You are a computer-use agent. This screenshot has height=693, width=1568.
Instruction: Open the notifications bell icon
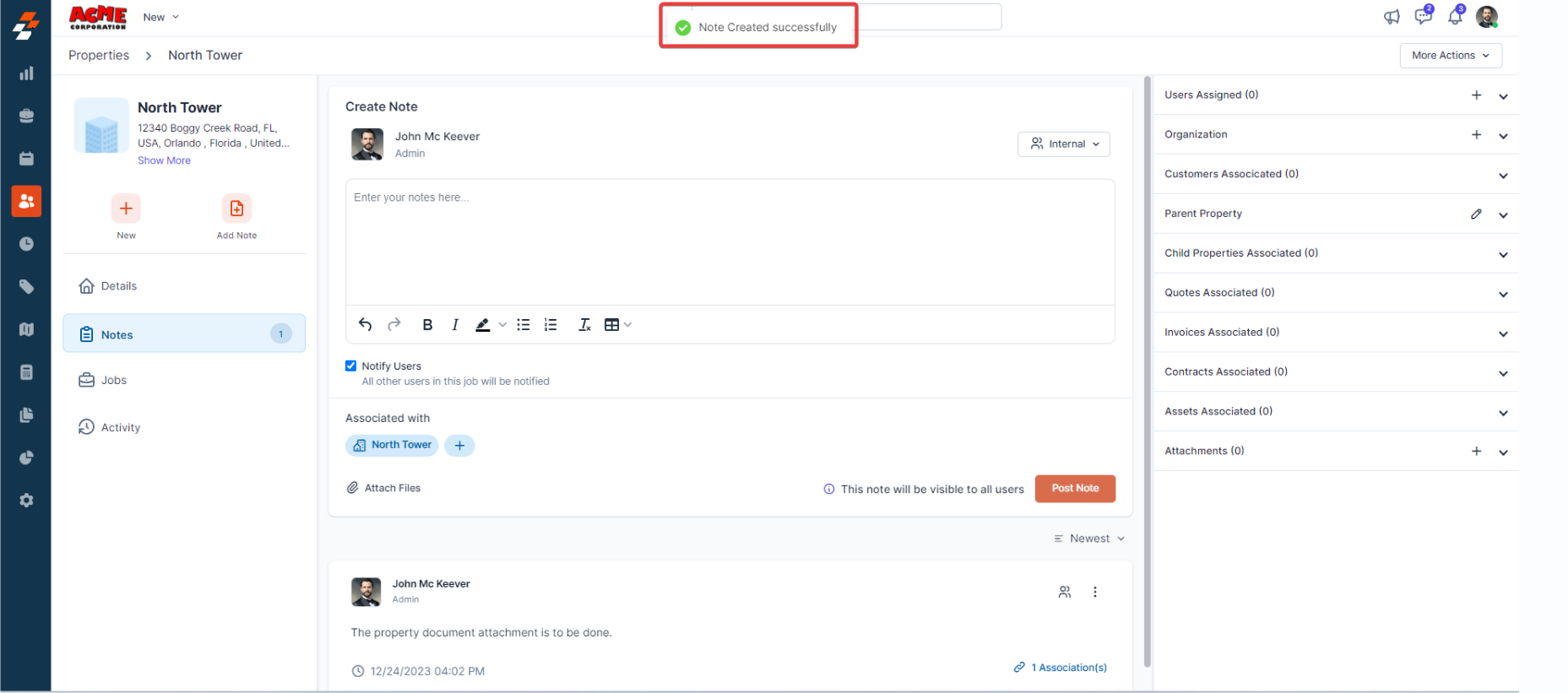(x=1455, y=16)
